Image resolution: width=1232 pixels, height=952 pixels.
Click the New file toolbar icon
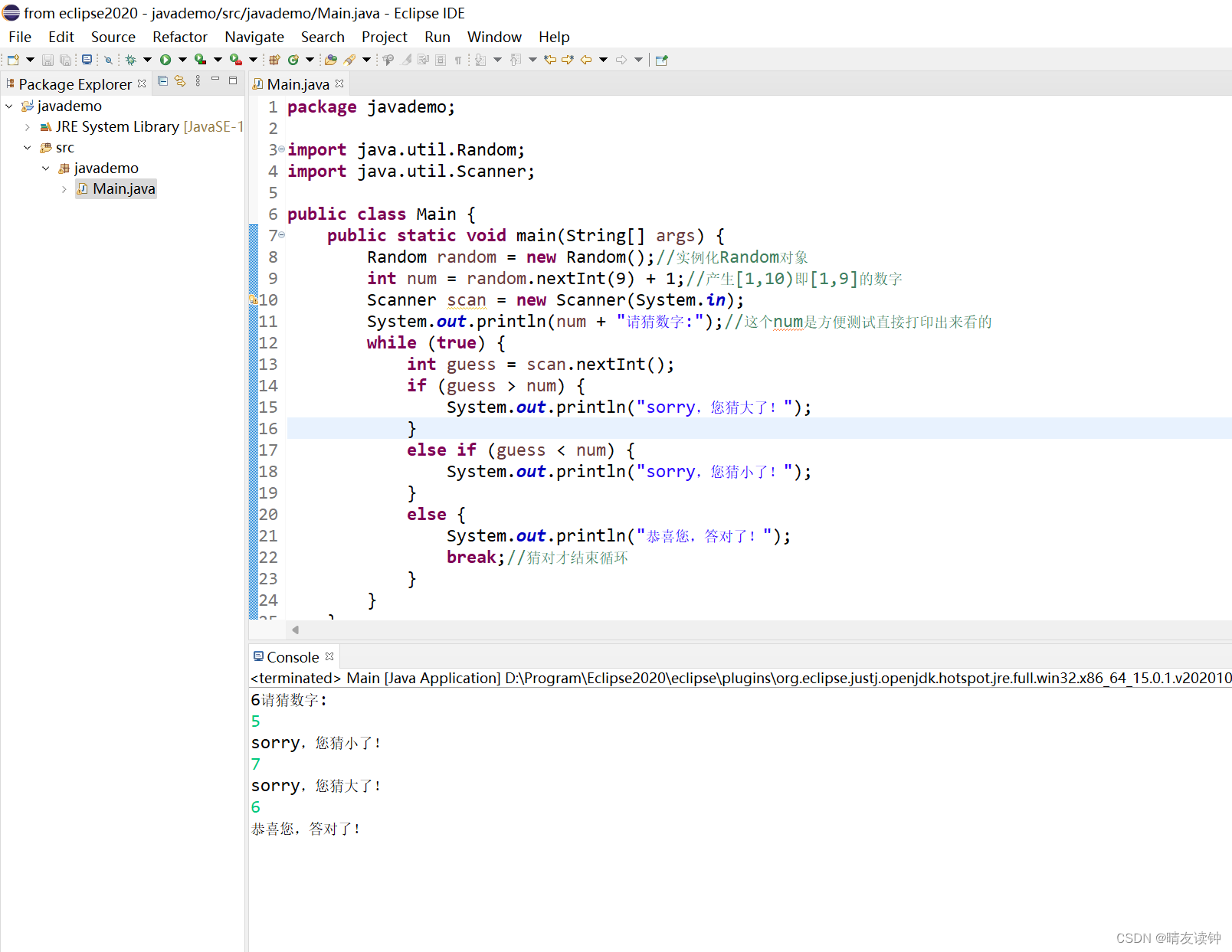pyautogui.click(x=13, y=60)
